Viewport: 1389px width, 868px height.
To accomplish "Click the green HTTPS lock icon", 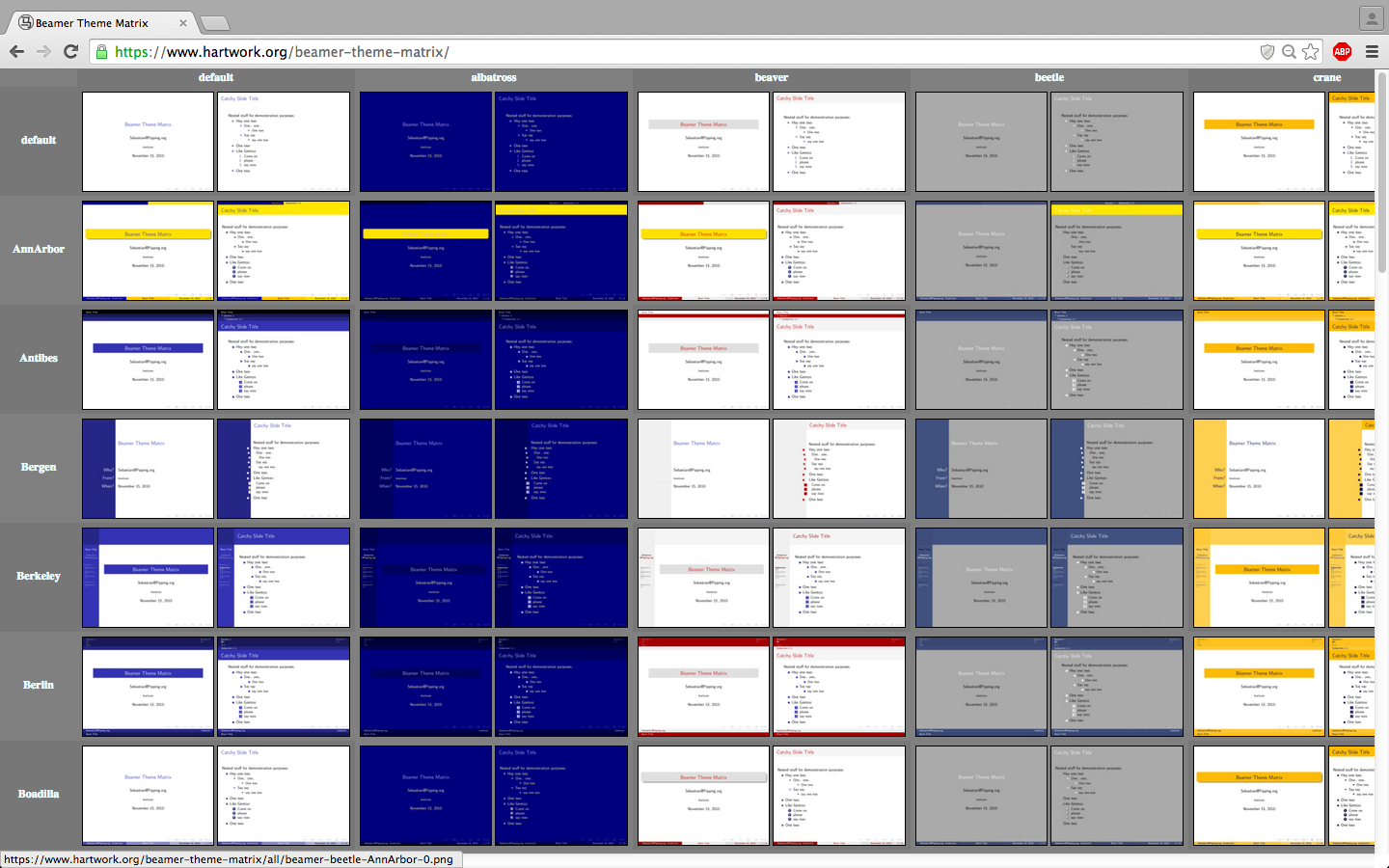I will 101,52.
